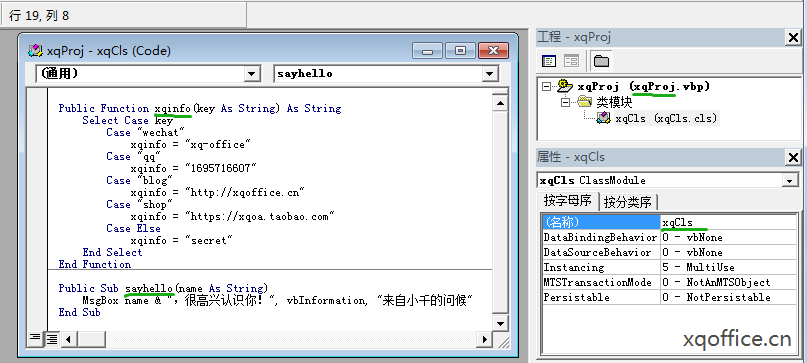This screenshot has width=807, height=363.
Task: Click code scrollbar down arrow
Action: point(500,323)
